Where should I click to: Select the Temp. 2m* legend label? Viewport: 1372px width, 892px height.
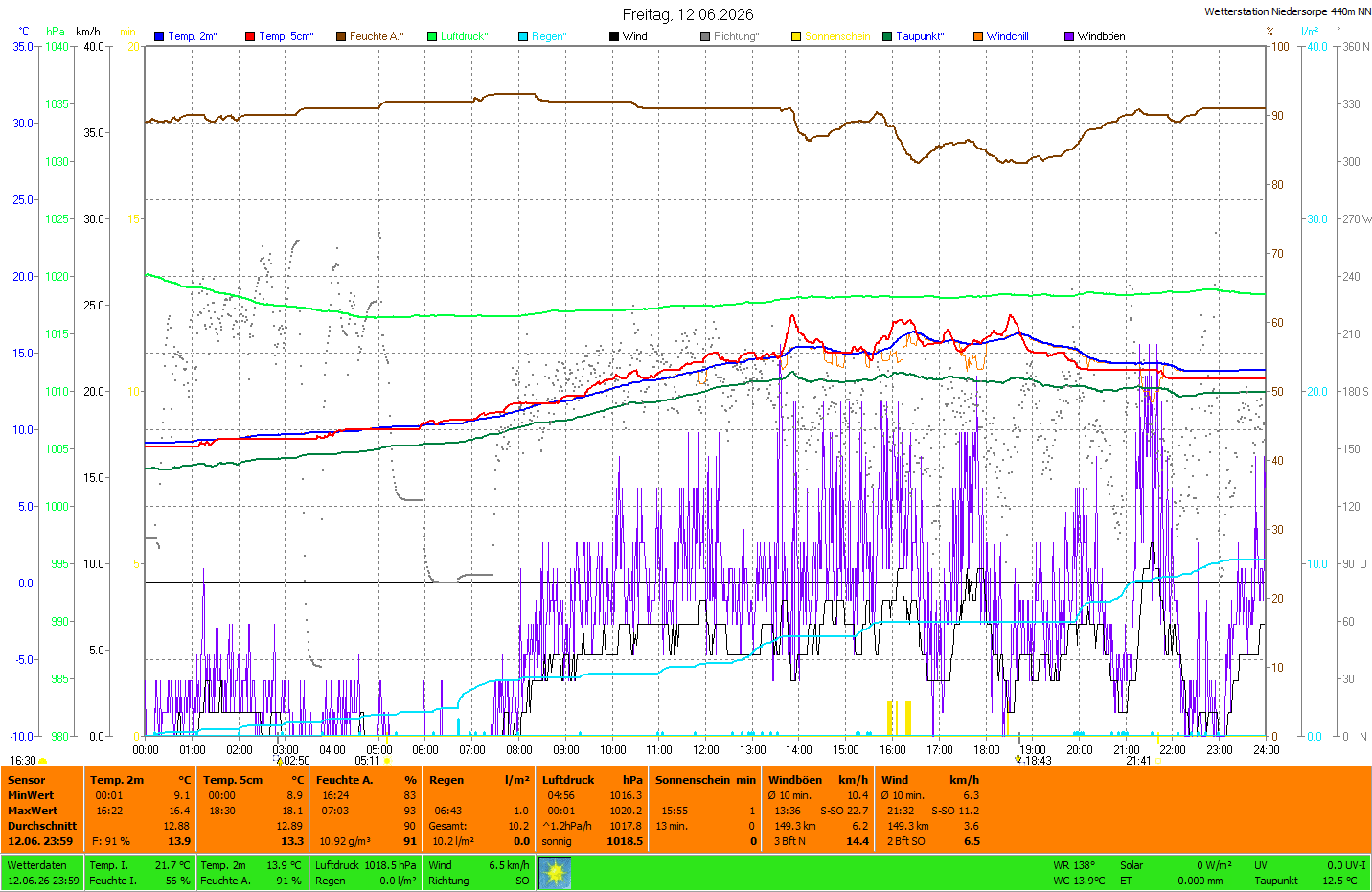(x=193, y=36)
